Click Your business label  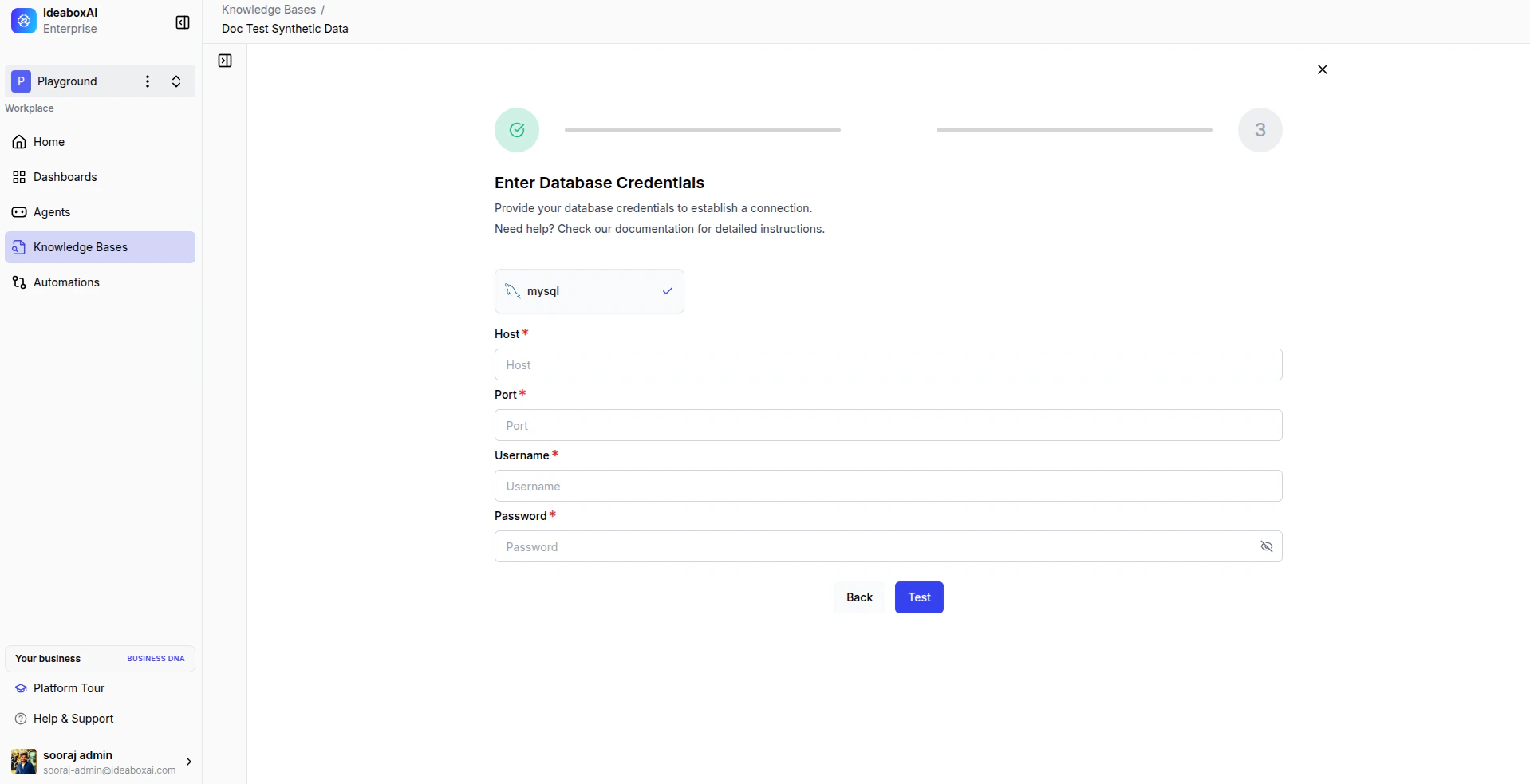pyautogui.click(x=48, y=659)
